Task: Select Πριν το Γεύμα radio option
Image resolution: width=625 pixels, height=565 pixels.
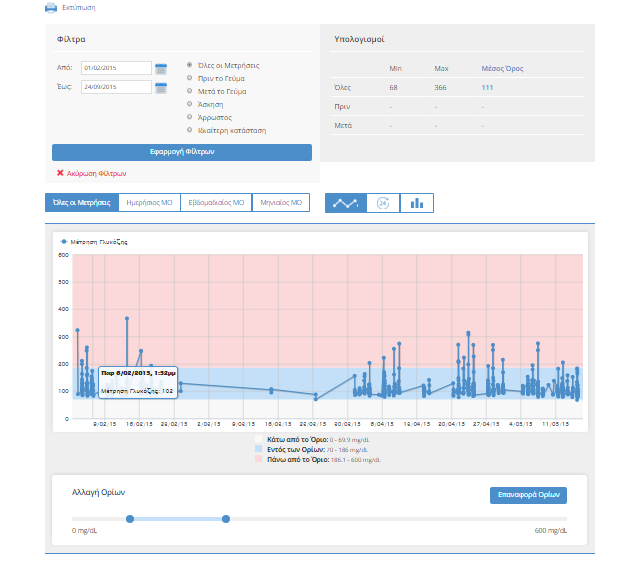Action: click(x=190, y=78)
